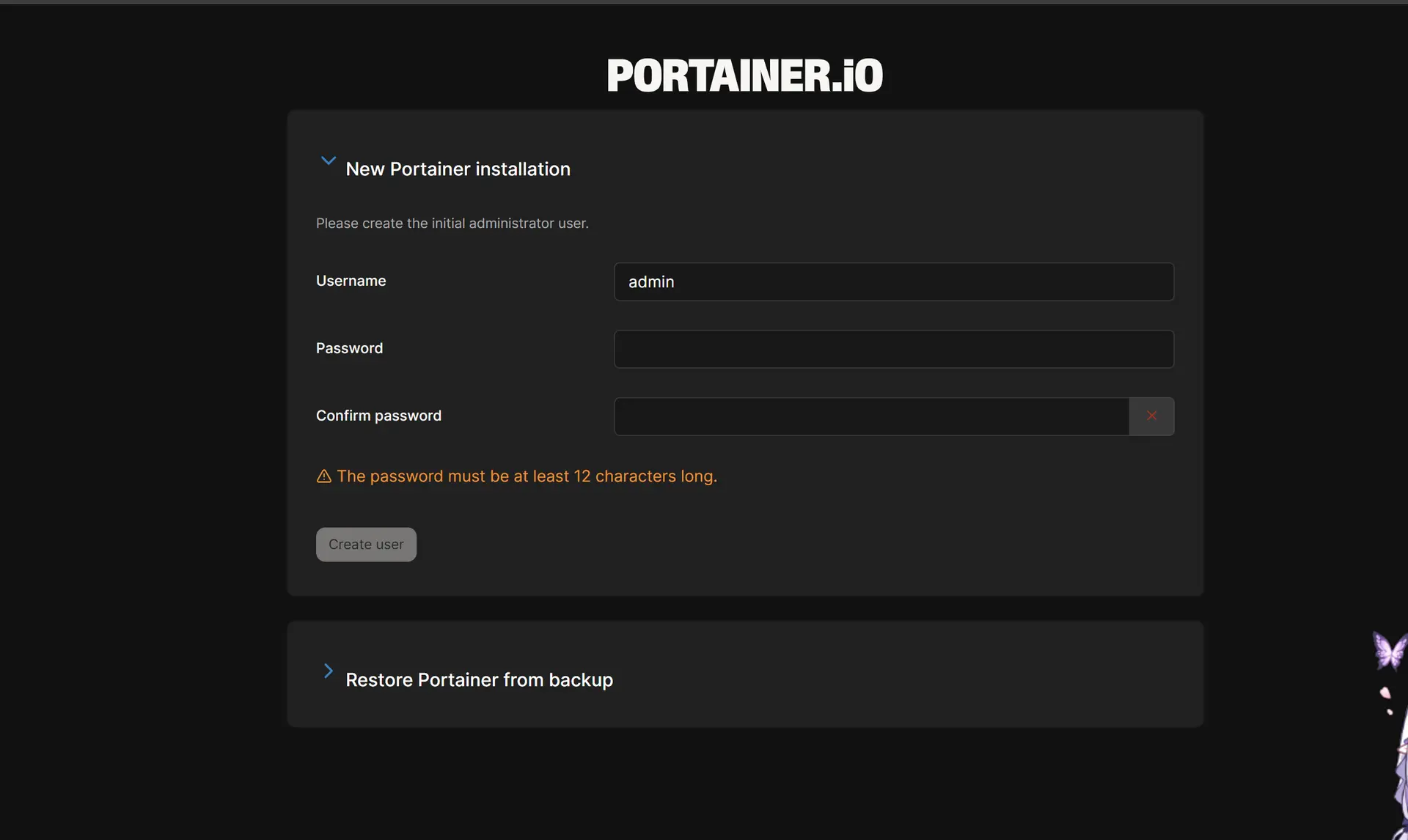
Task: Focus the Password input field
Action: click(x=893, y=349)
